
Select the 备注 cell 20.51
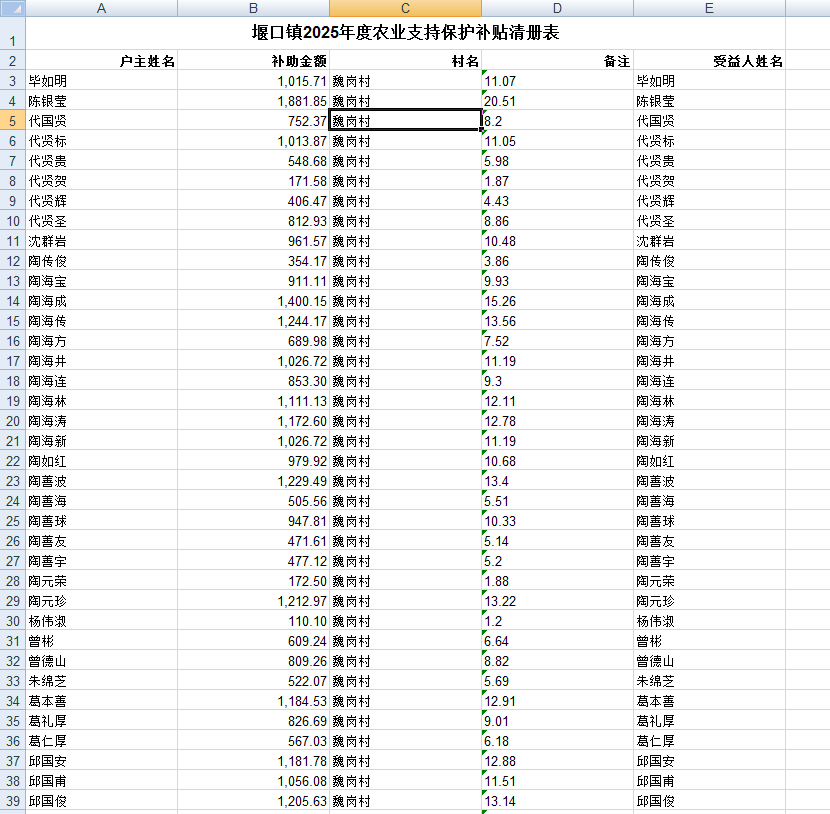557,101
